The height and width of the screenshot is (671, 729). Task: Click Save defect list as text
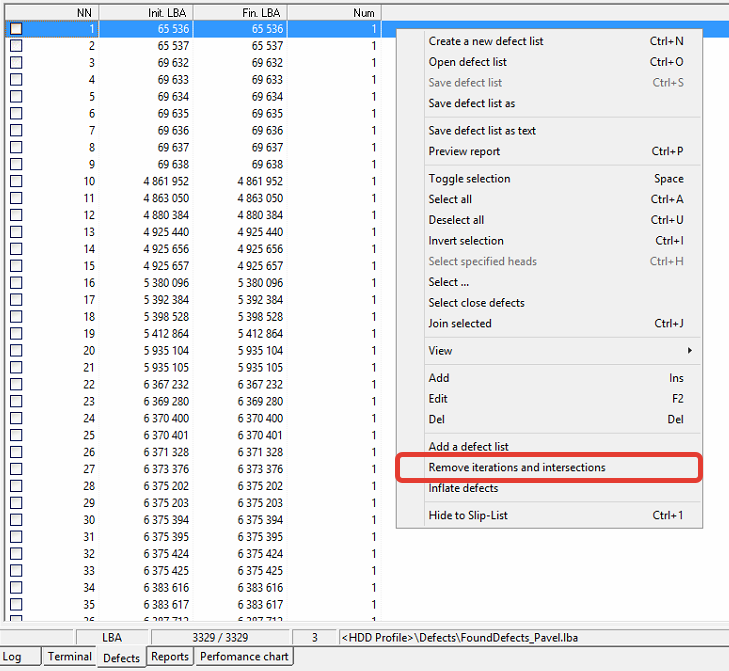(482, 130)
